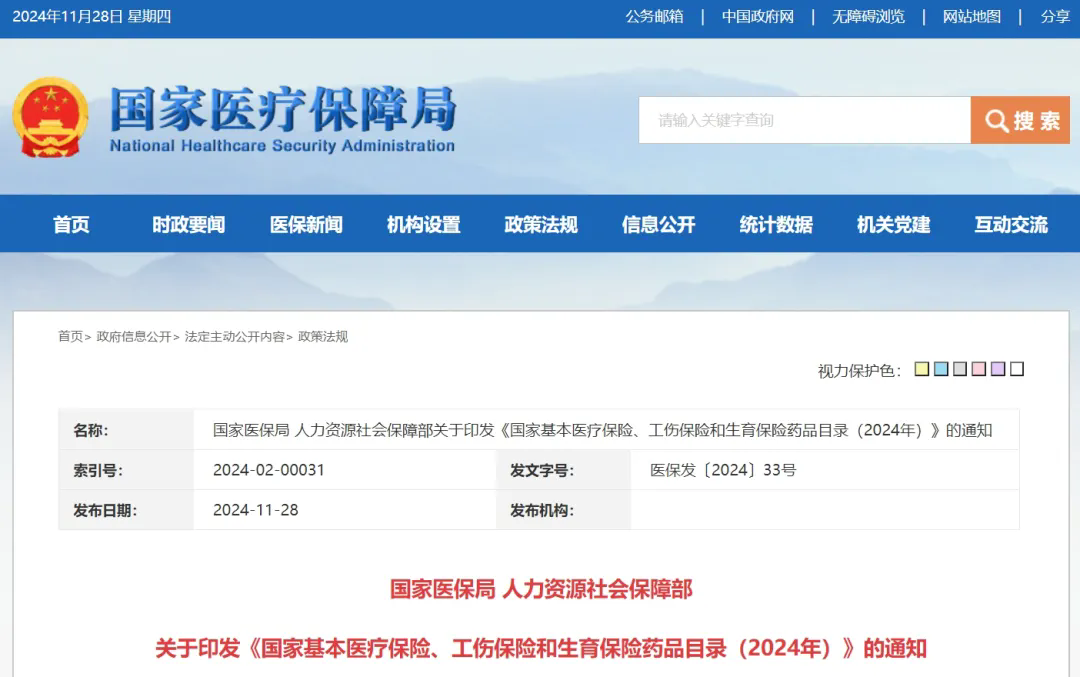Screen dimensions: 1080x677
Task: Click the orange 搜索 search button
Action: pyautogui.click(x=1020, y=120)
